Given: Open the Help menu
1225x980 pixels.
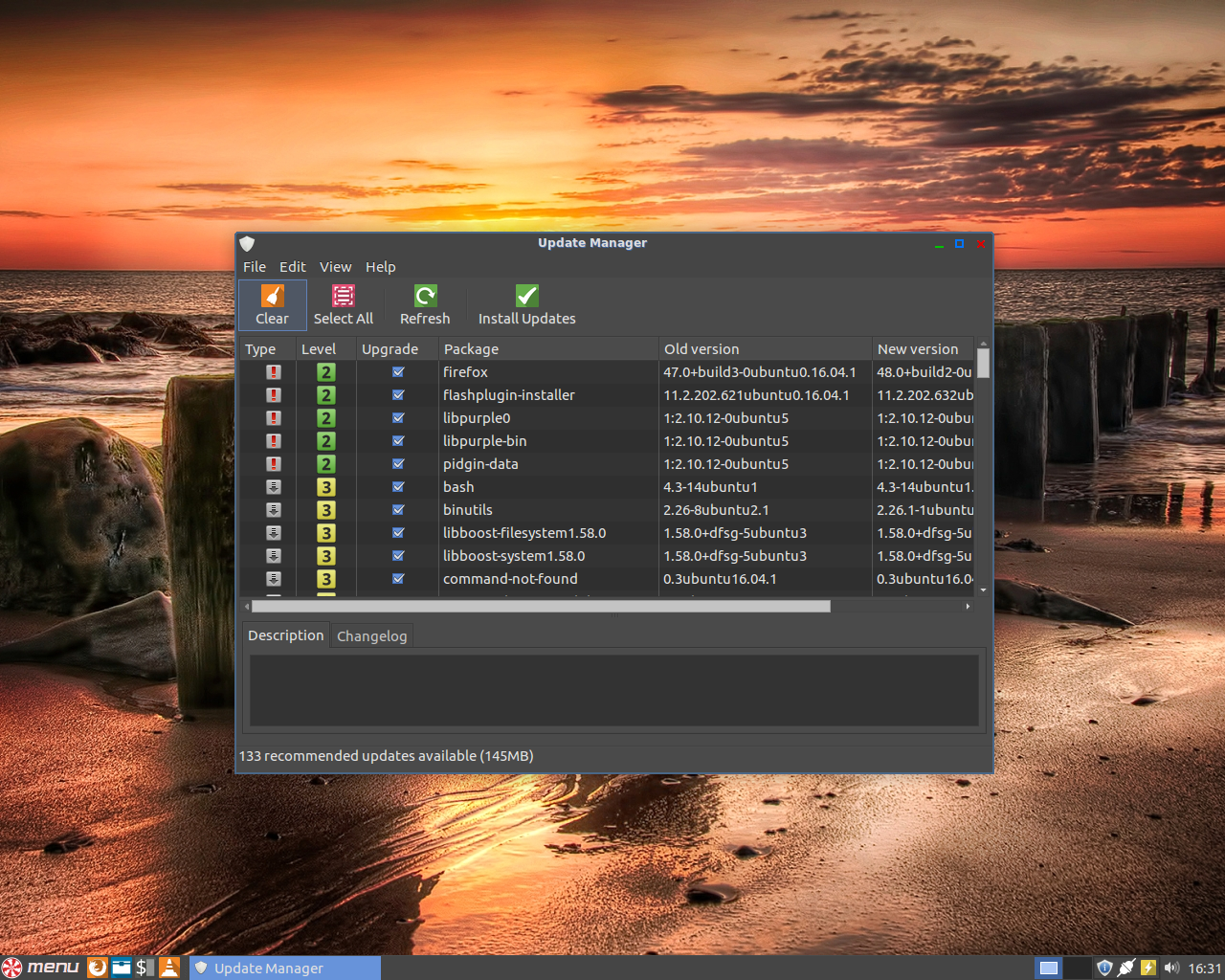Looking at the screenshot, I should pos(380,267).
